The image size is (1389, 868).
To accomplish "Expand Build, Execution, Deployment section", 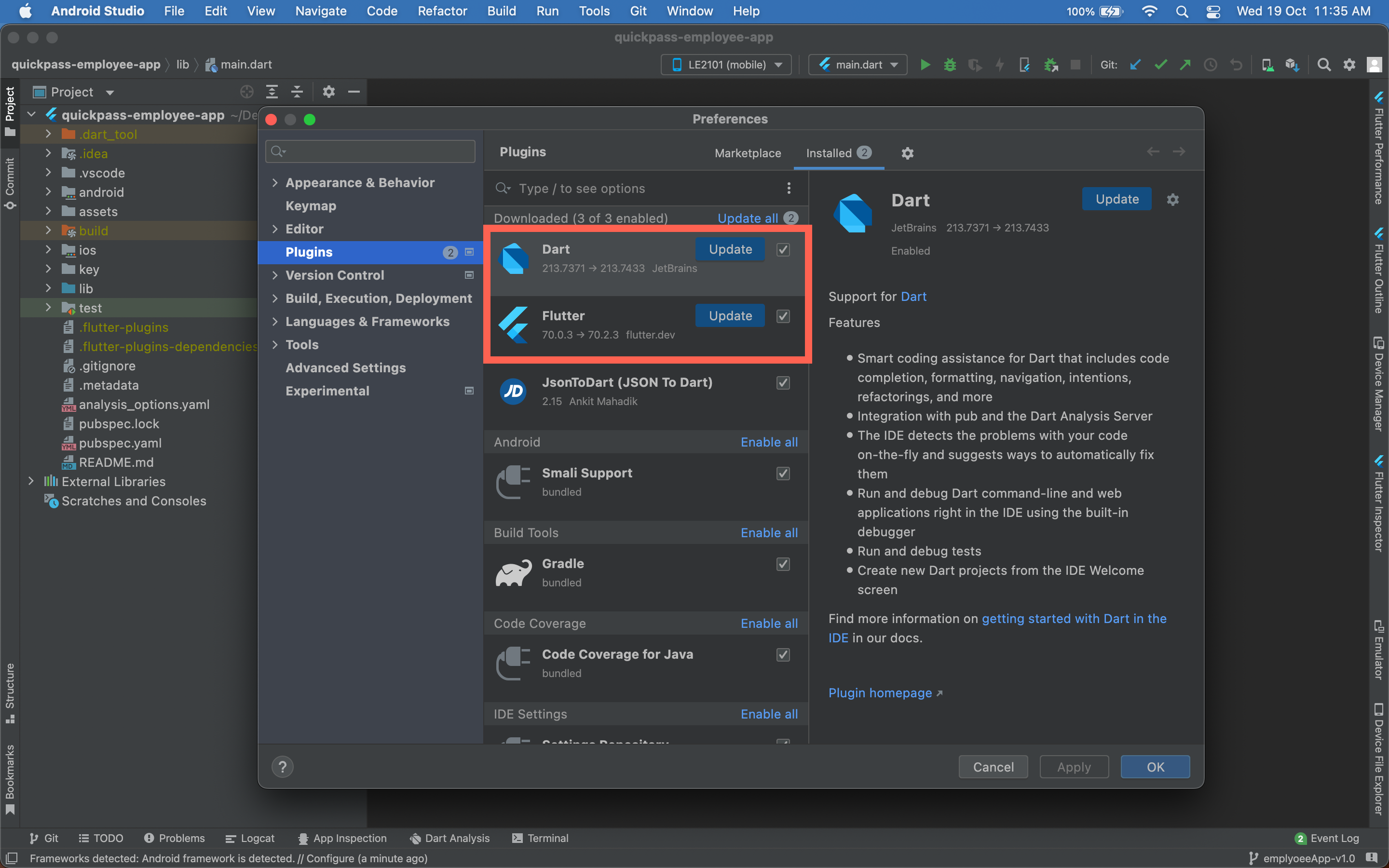I will click(275, 298).
